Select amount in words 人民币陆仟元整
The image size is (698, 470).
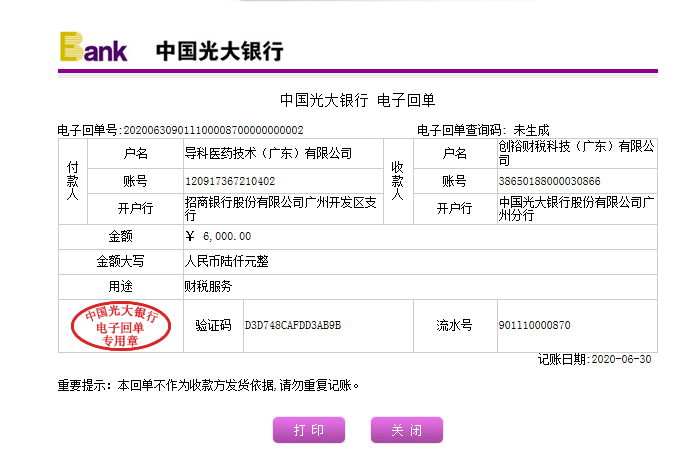pos(227,261)
